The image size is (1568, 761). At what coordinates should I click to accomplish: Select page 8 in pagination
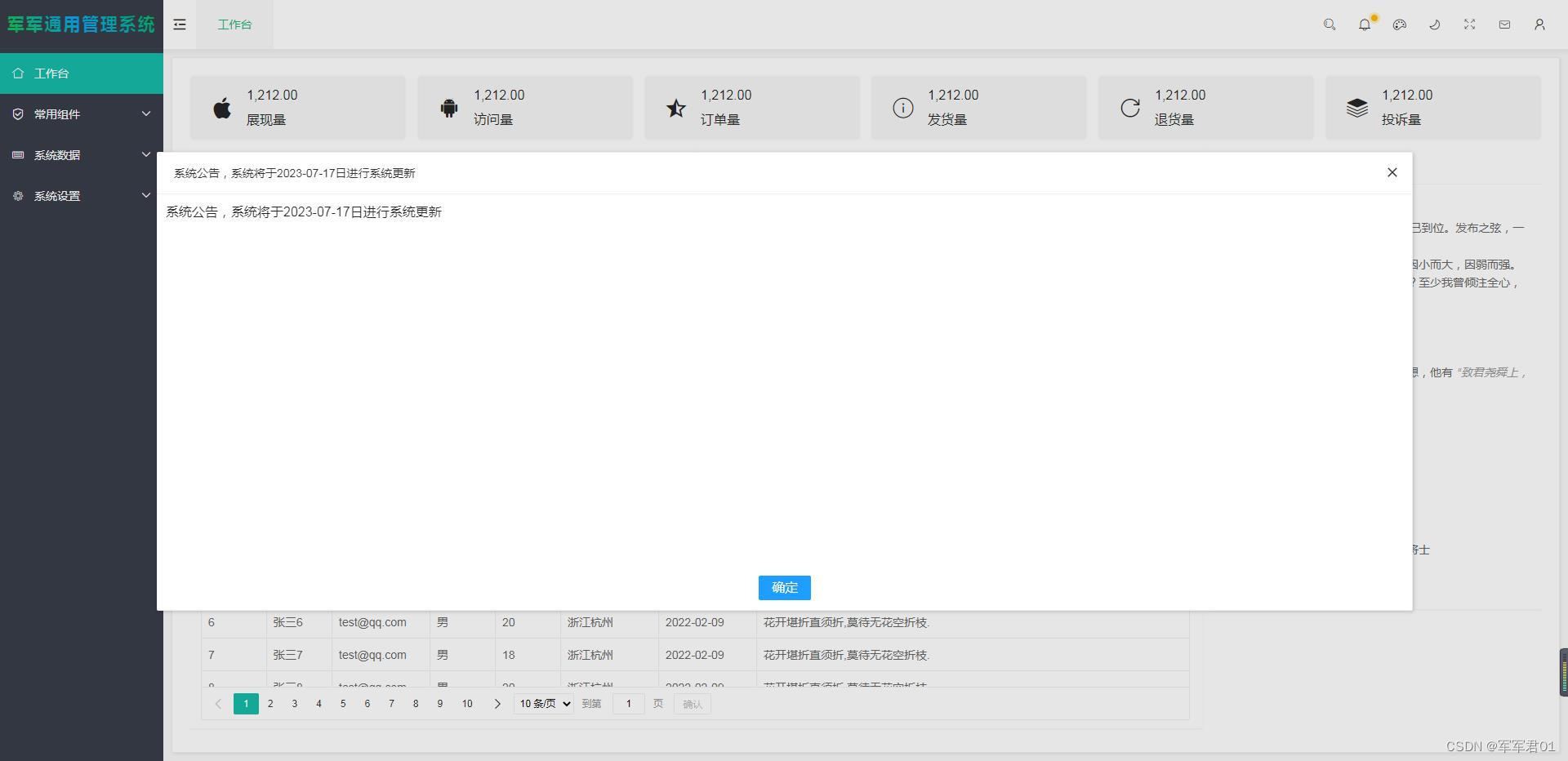(x=416, y=704)
